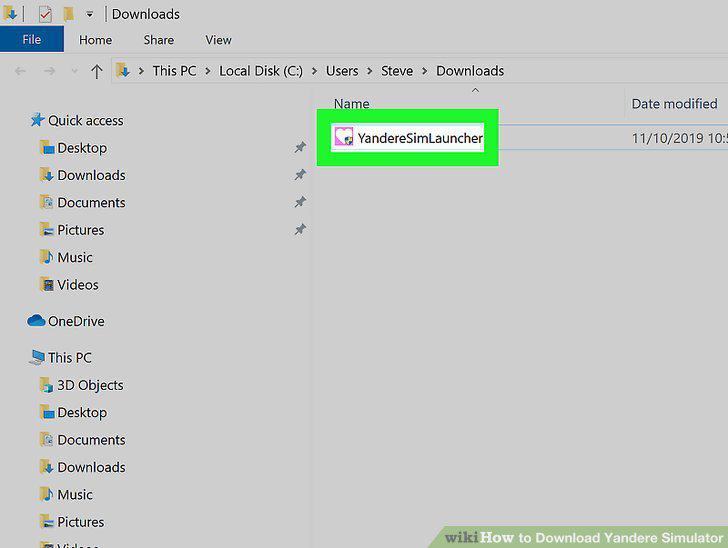The image size is (728, 548).
Task: Select Downloads in the address path
Action: pyautogui.click(x=470, y=71)
